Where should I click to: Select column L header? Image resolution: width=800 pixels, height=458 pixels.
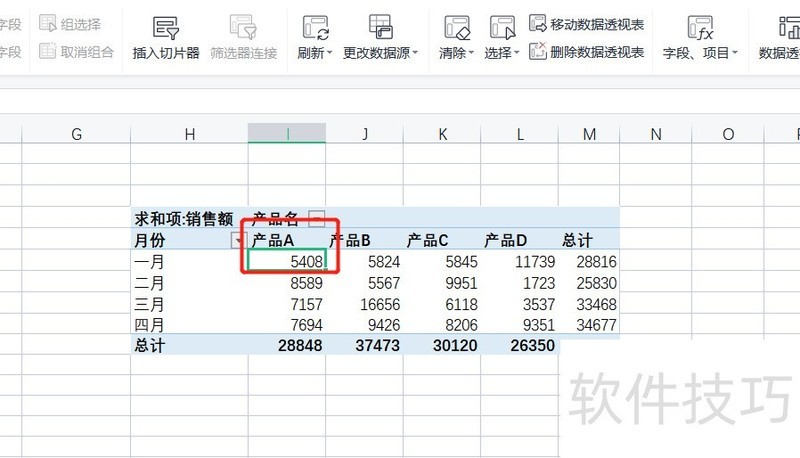coord(519,134)
